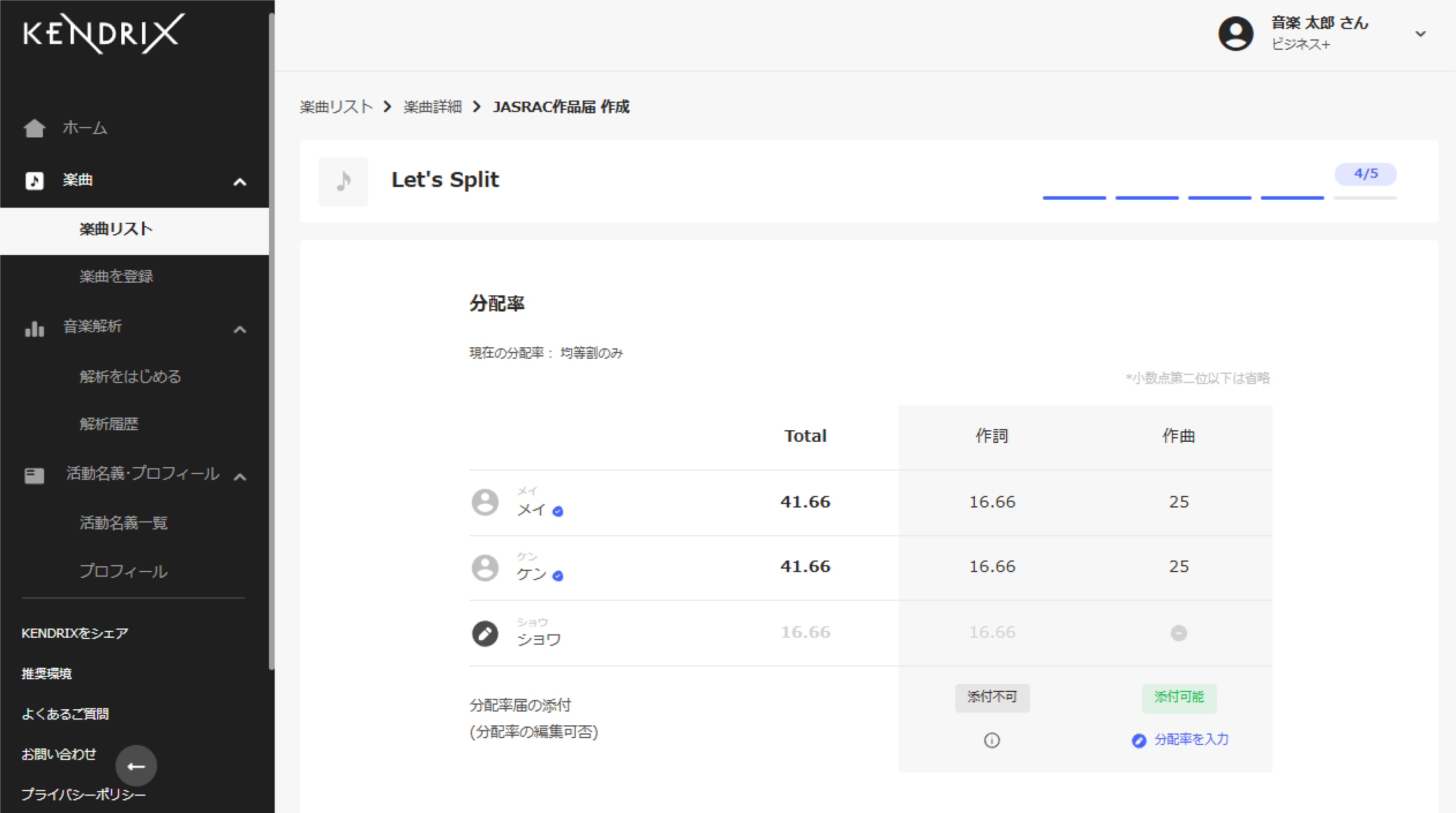Collapse the 楽曲 sidebar section
The image size is (1456, 813).
239,182
